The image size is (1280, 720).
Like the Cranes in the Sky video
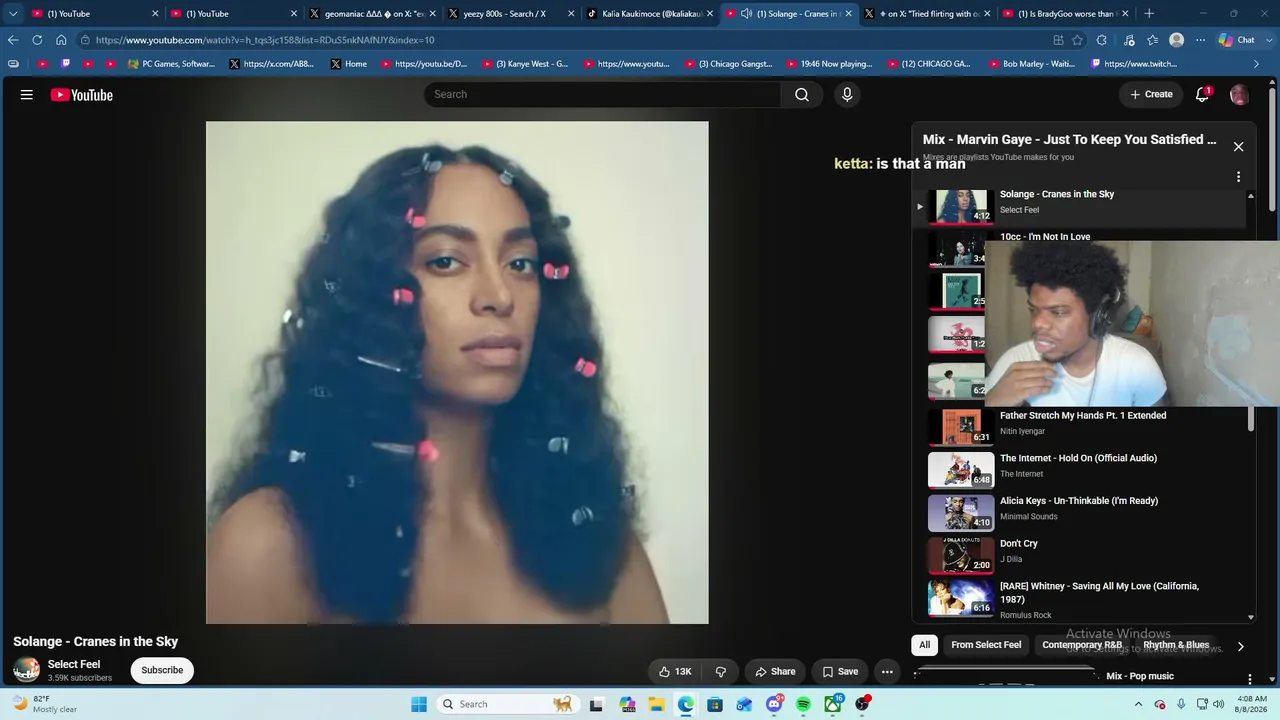[675, 672]
